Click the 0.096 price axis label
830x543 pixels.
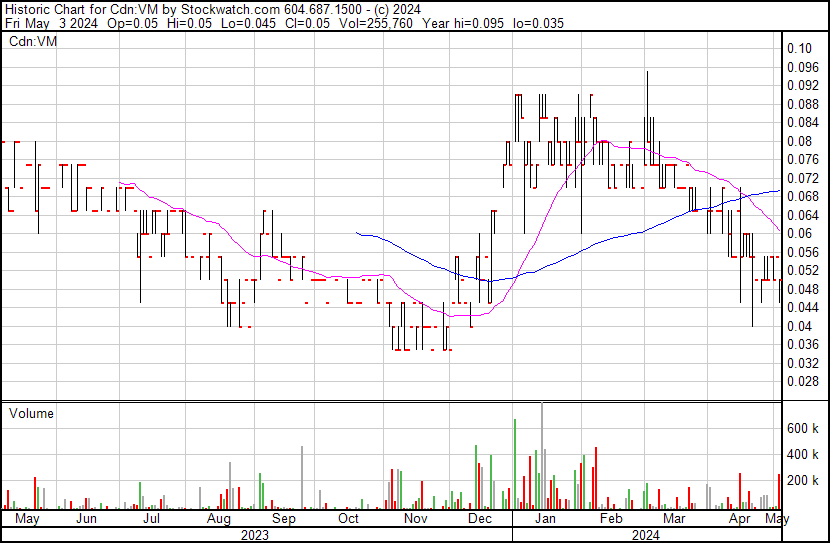coord(803,67)
